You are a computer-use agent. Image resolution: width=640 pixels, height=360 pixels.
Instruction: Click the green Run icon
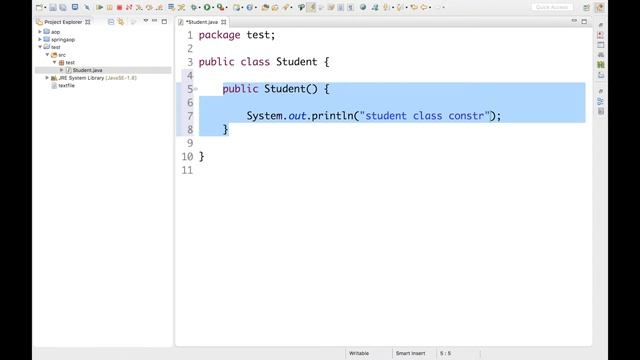(207, 7)
